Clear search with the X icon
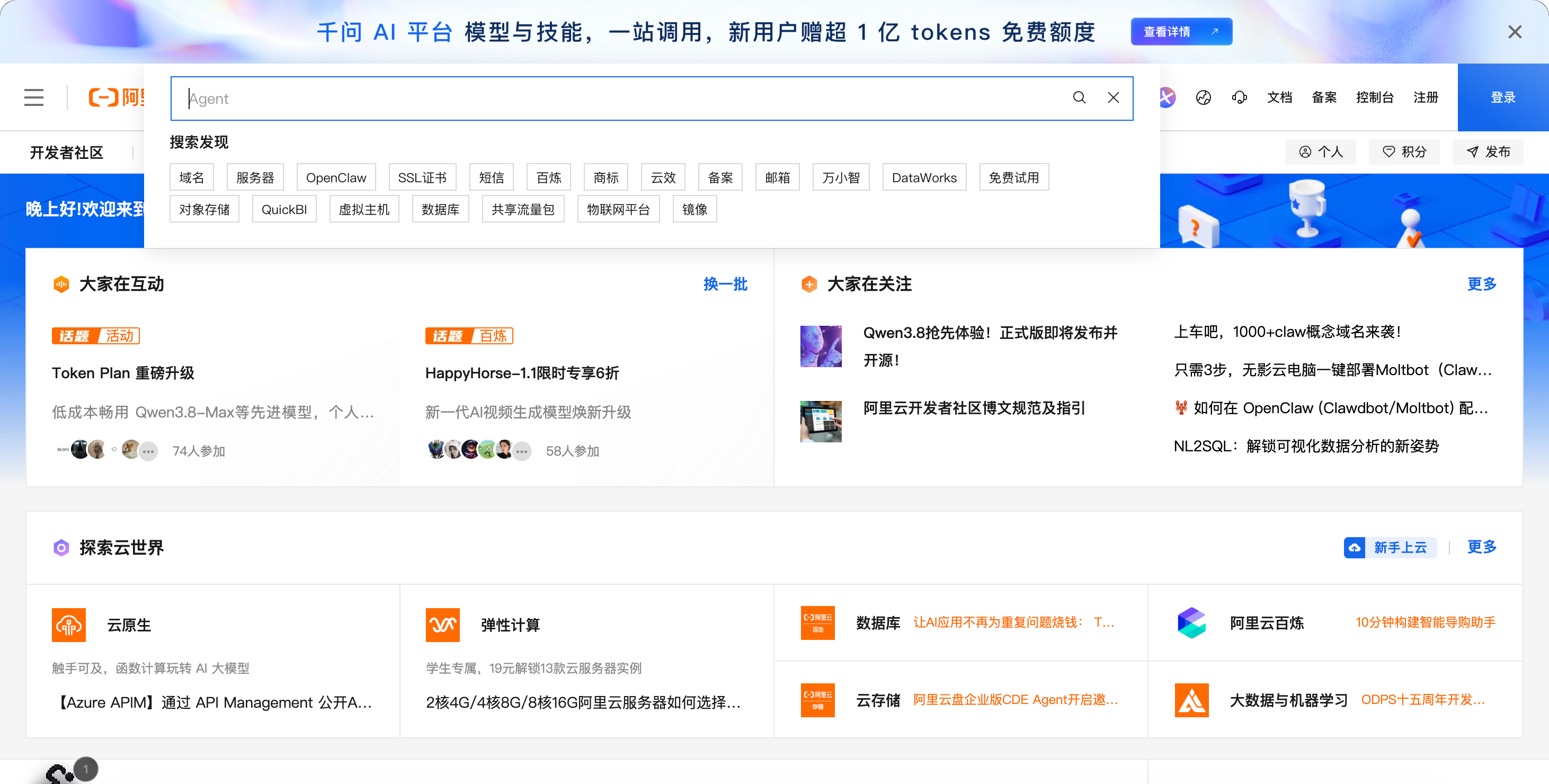Image resolution: width=1549 pixels, height=784 pixels. point(1114,97)
